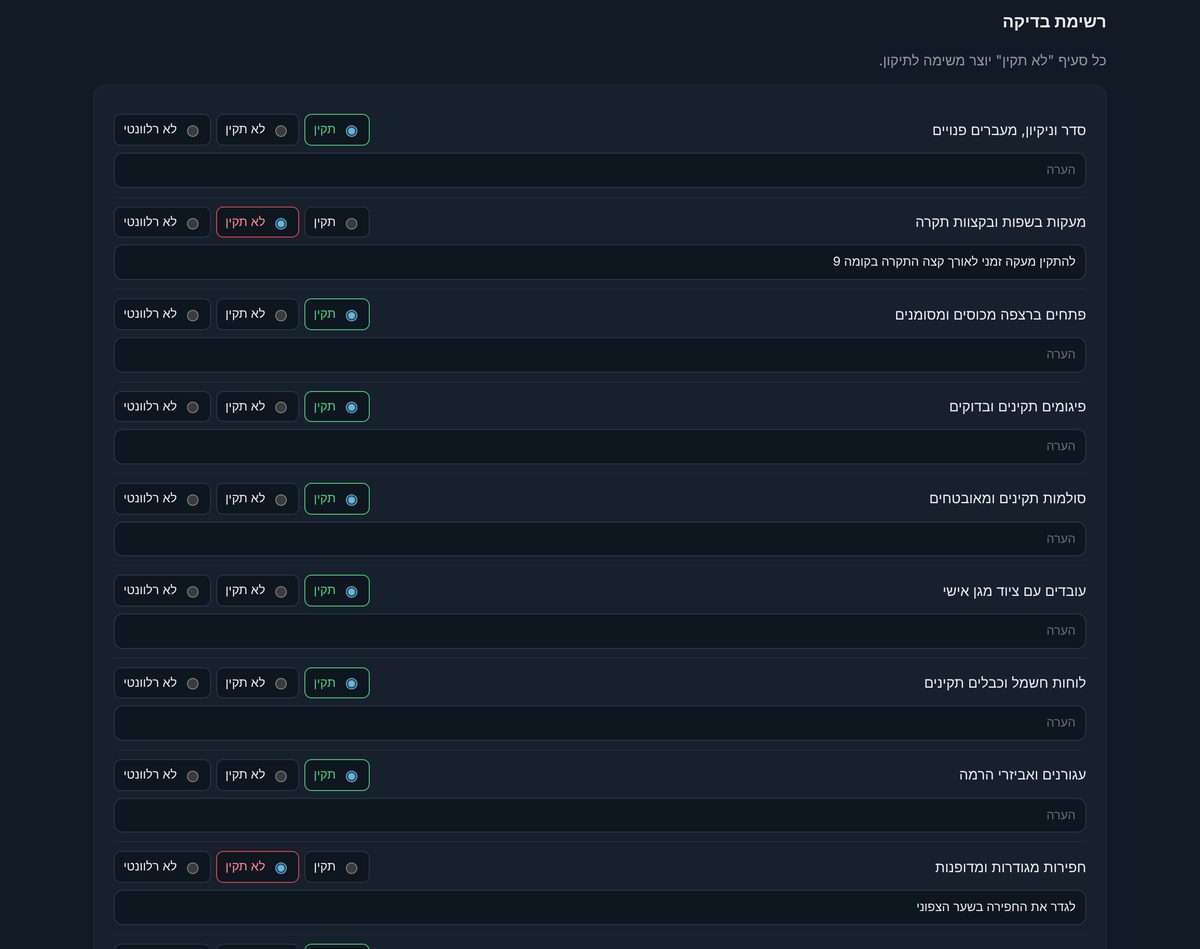Mark 'סדר וניקיון, מעברים פנויים' as לא תקין
Screen dimensions: 1200x949
257,130
